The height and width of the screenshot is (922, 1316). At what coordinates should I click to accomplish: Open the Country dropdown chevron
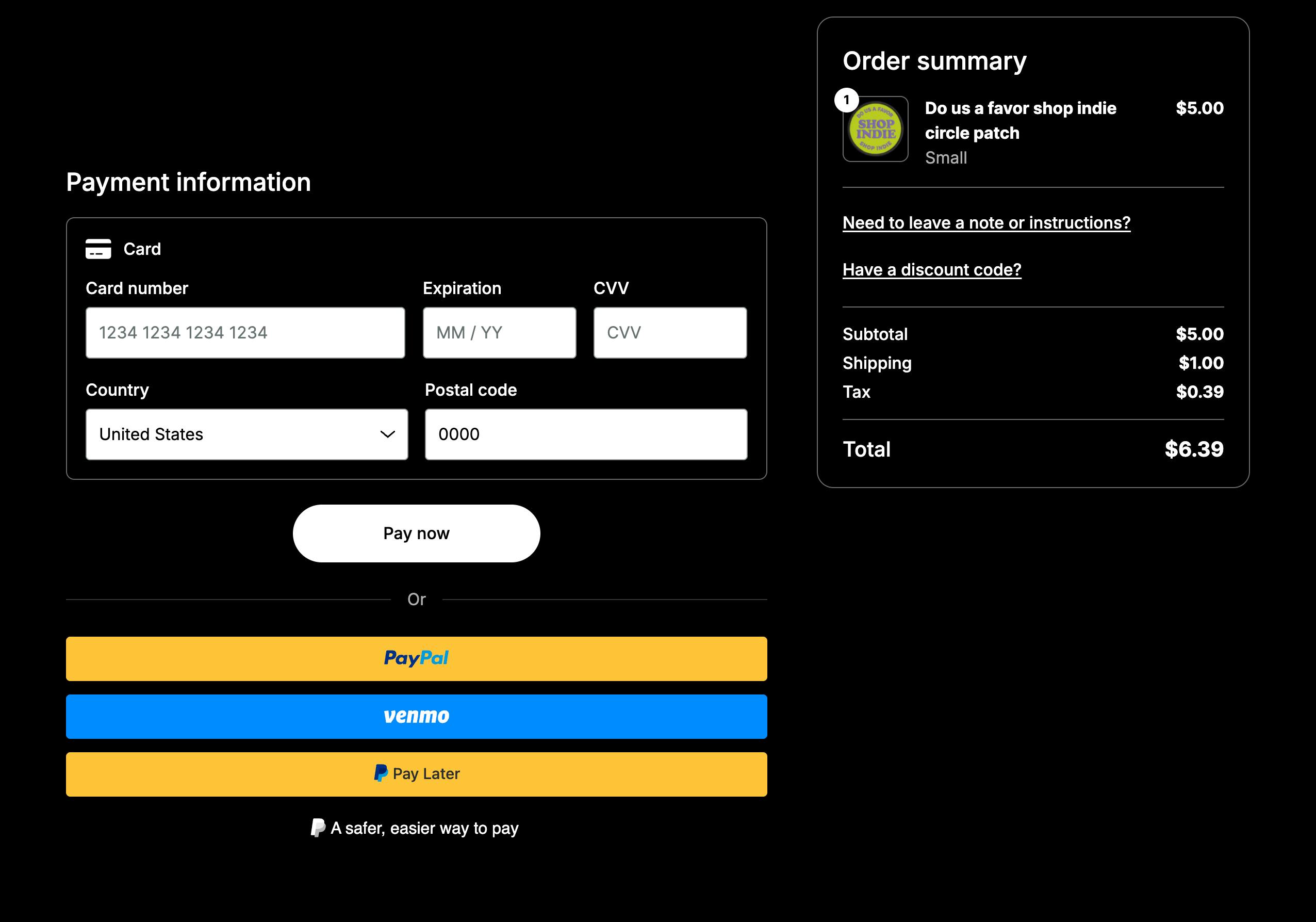point(387,434)
